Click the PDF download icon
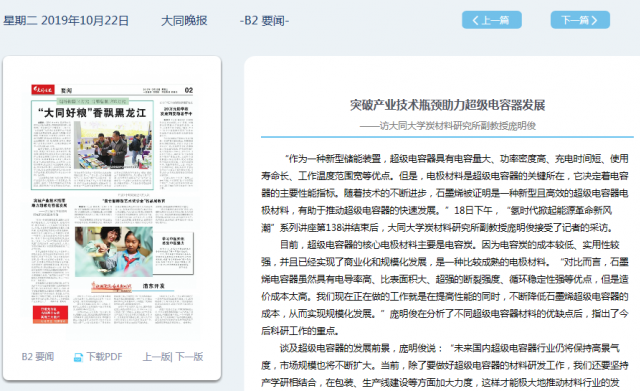This screenshot has height=391, width=640. point(78,358)
